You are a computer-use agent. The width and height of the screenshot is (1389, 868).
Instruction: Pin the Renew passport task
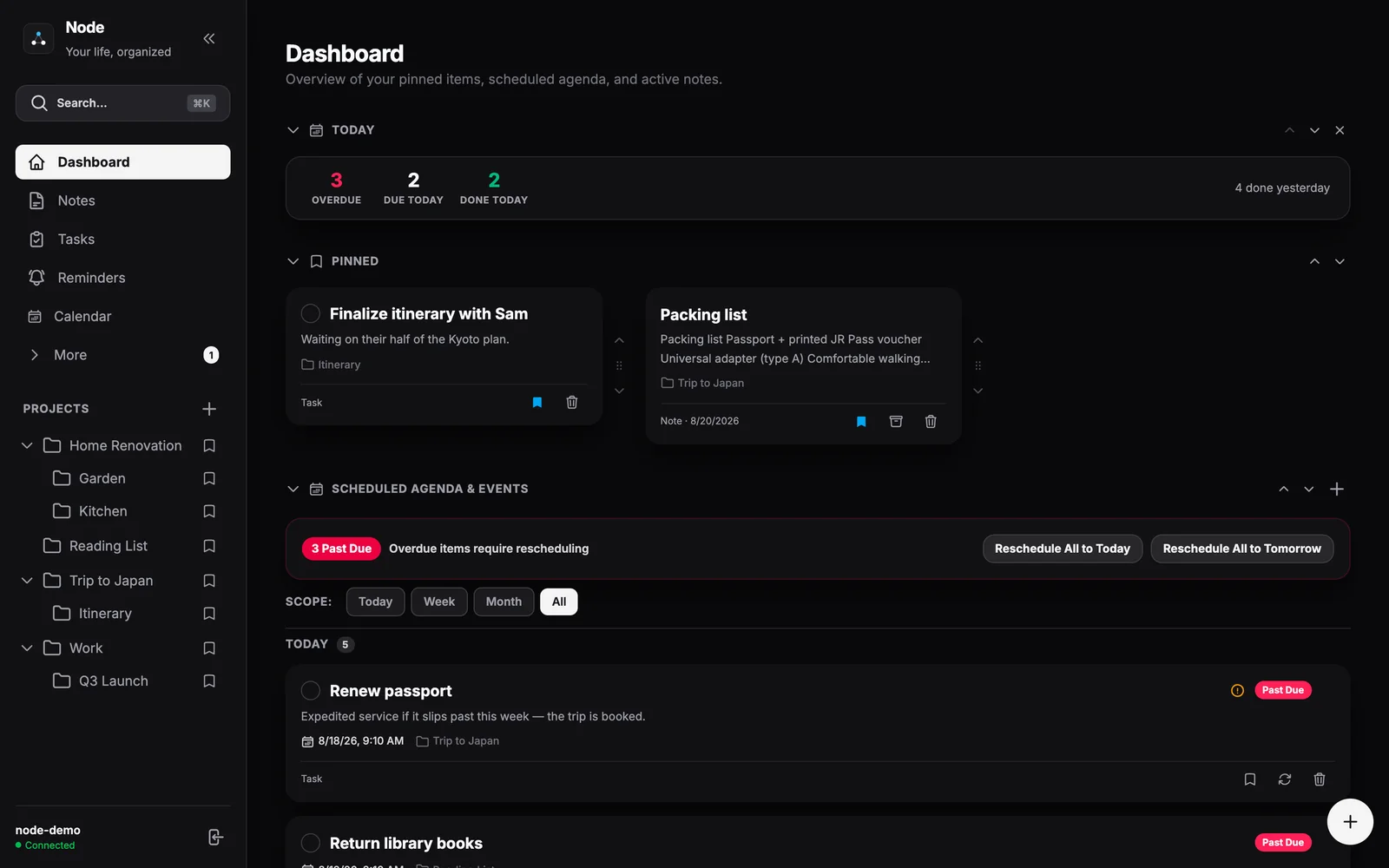pyautogui.click(x=1250, y=779)
